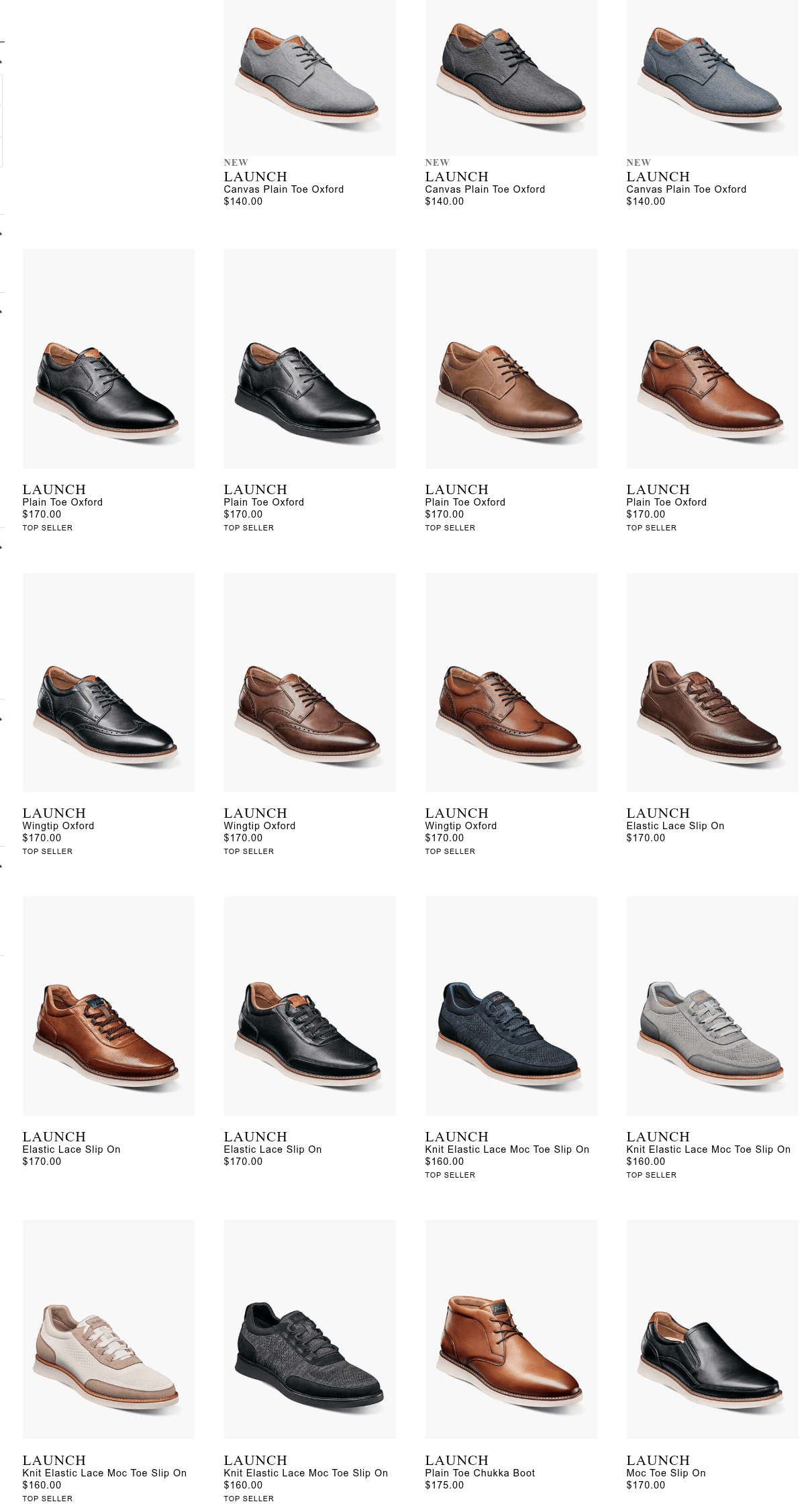
Task: Open the brown Elastic Lace Slip On beside wingtips
Action: coord(712,682)
